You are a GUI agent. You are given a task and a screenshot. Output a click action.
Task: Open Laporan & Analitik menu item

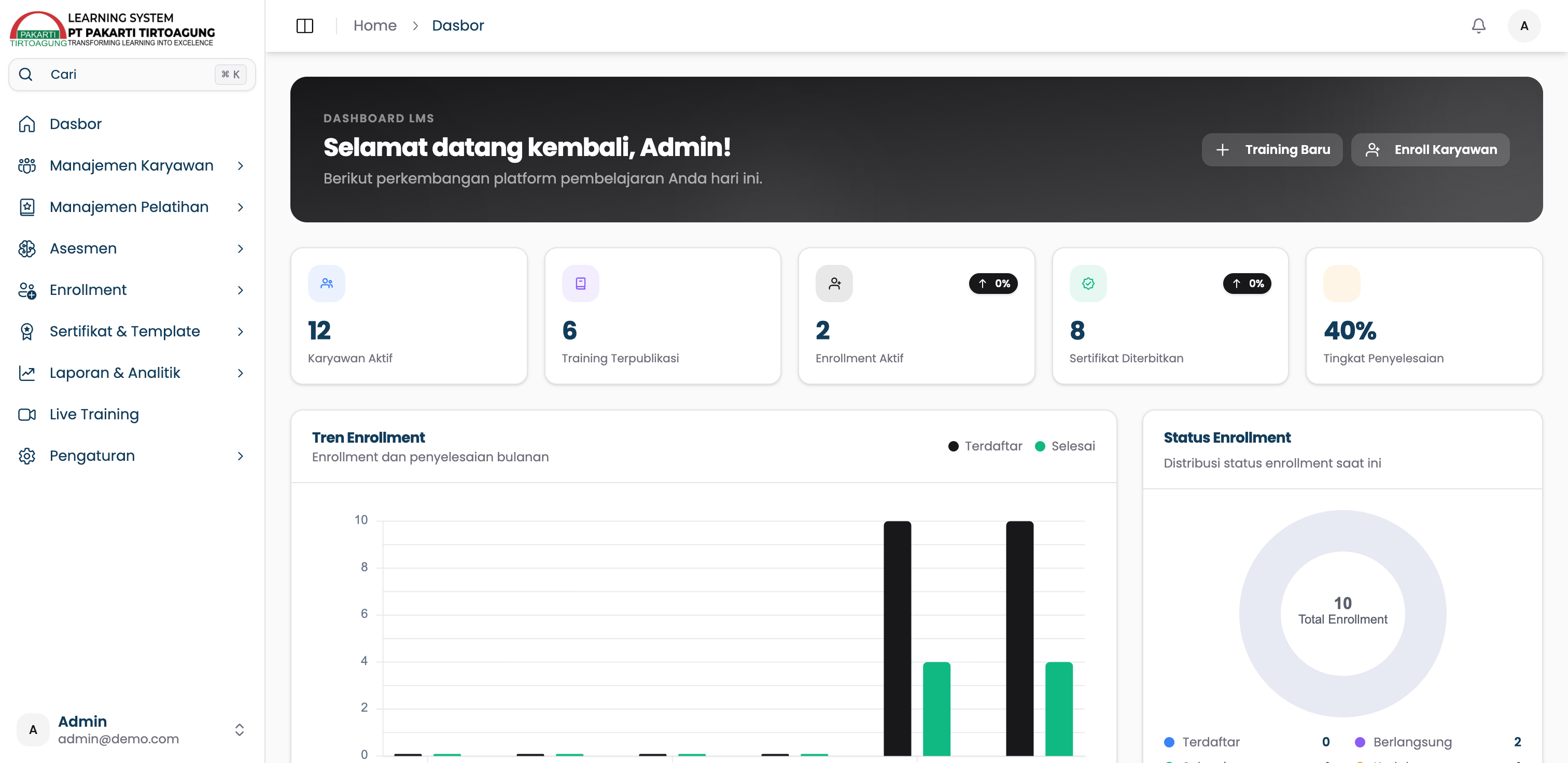(x=132, y=373)
